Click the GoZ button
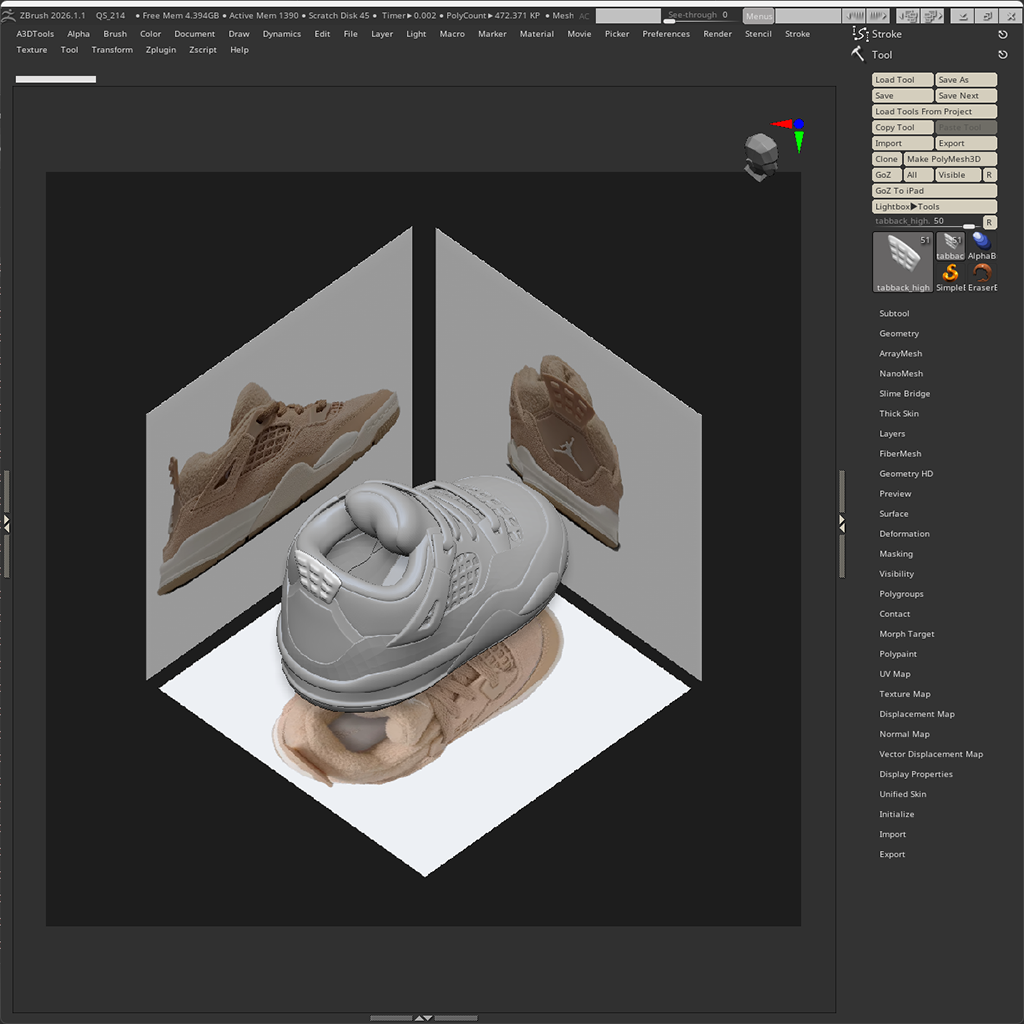 pos(887,175)
